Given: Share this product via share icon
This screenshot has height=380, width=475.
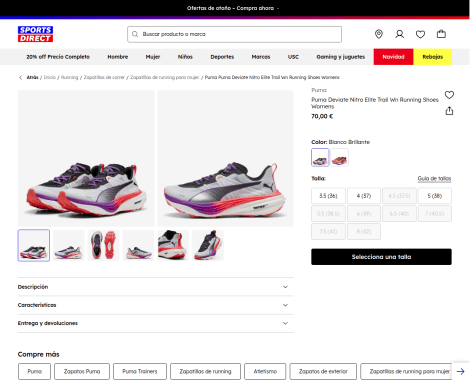Looking at the screenshot, I should 449,111.
